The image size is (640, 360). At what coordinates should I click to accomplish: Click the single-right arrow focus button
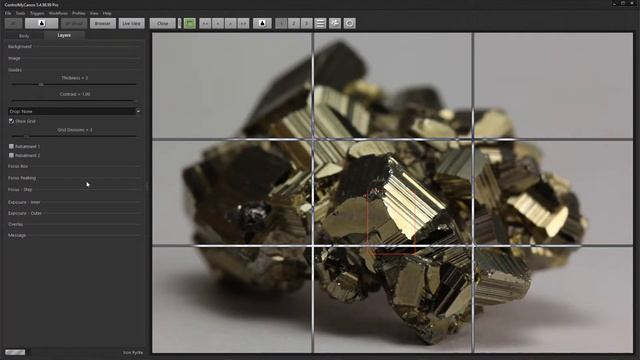(x=231, y=23)
